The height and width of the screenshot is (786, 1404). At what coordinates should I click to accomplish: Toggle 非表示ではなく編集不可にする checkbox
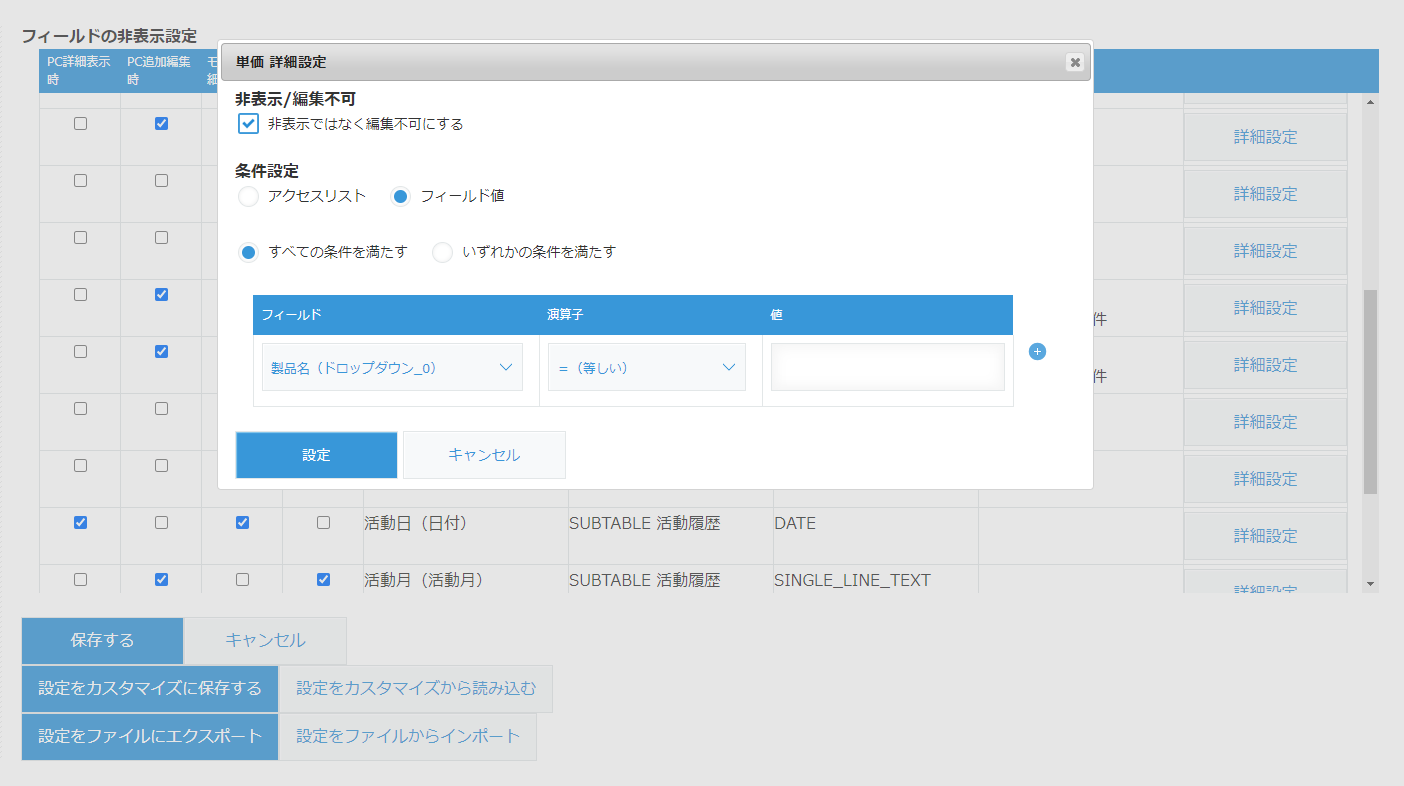click(x=249, y=124)
